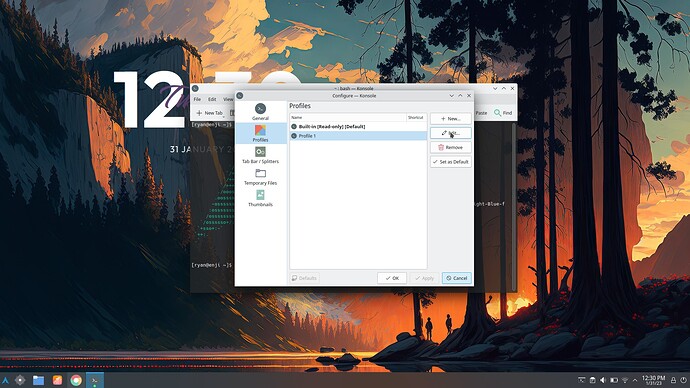Open Wi-Fi network settings in tray
The image size is (690, 388).
pyautogui.click(x=625, y=380)
